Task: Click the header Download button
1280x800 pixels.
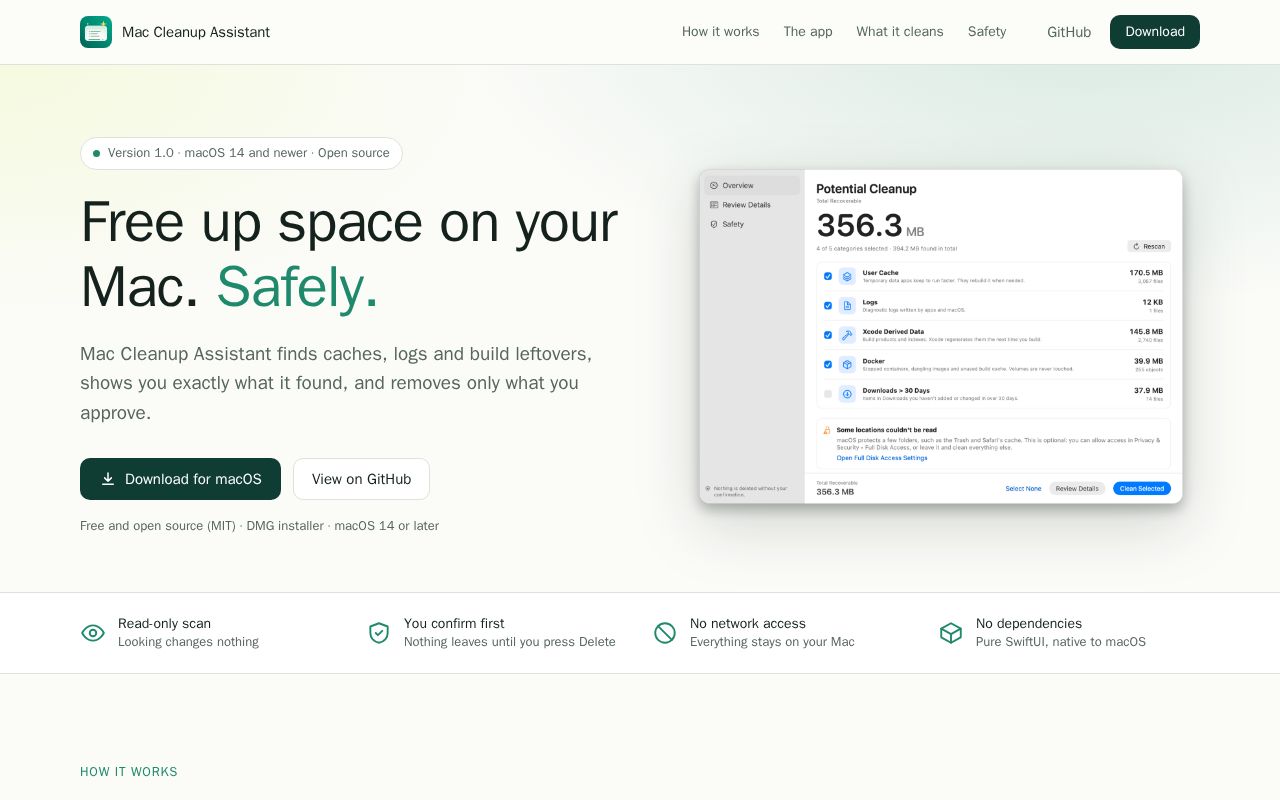Action: 1155,32
